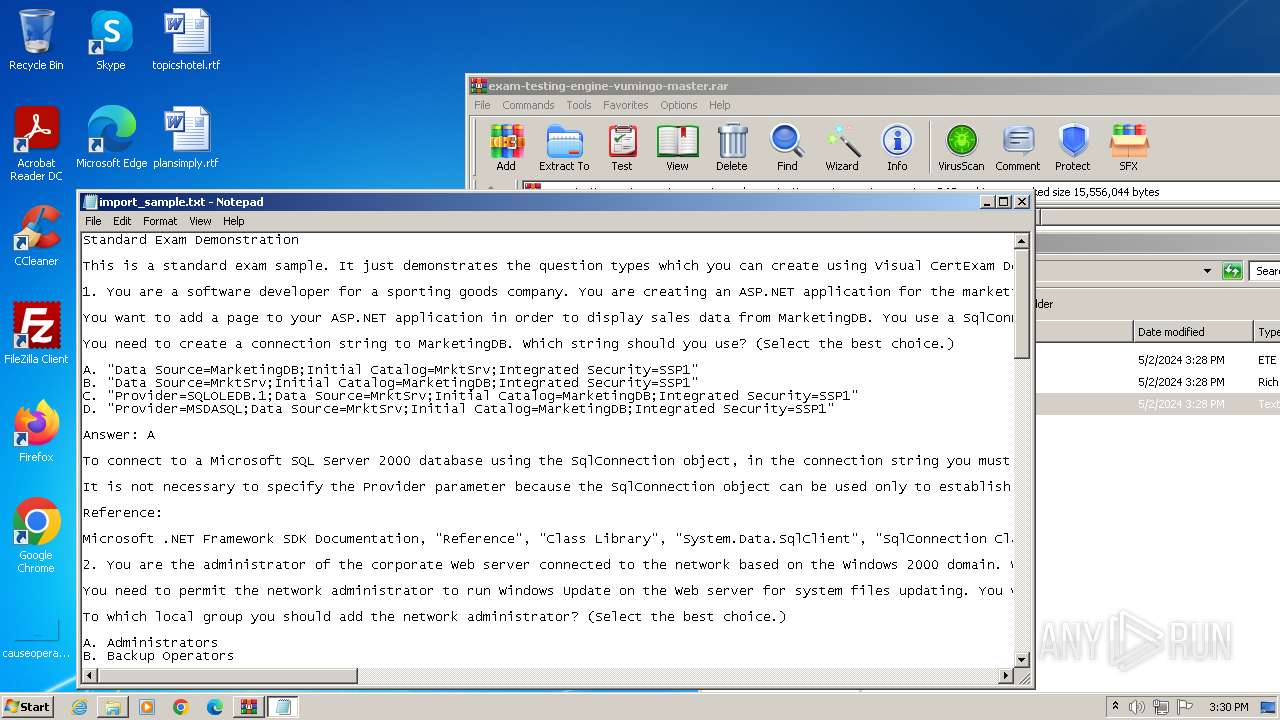Image resolution: width=1280 pixels, height=720 pixels.
Task: Open Notepad Help menu
Action: click(x=233, y=221)
